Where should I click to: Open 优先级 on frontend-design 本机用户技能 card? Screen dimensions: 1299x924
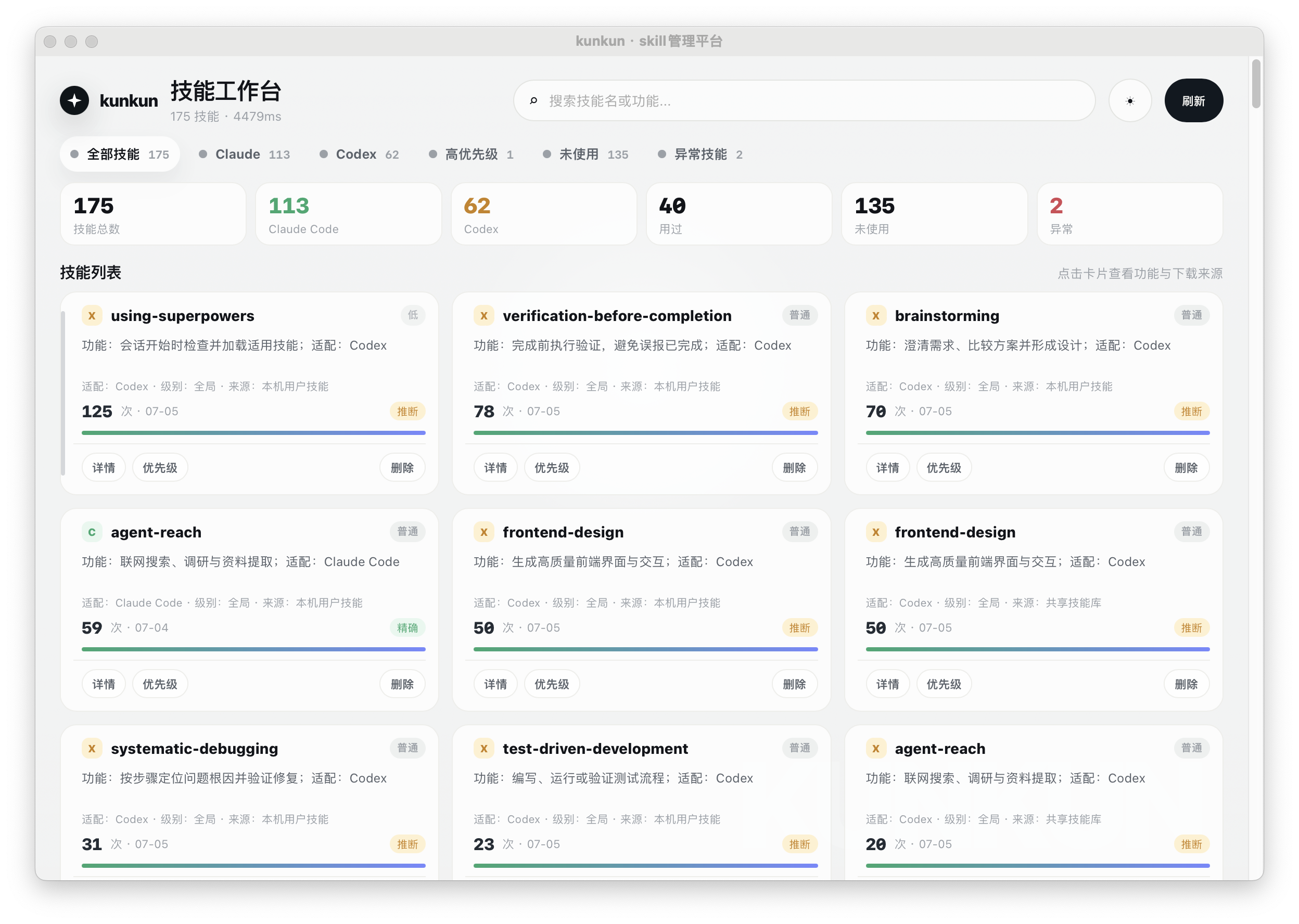coord(552,684)
